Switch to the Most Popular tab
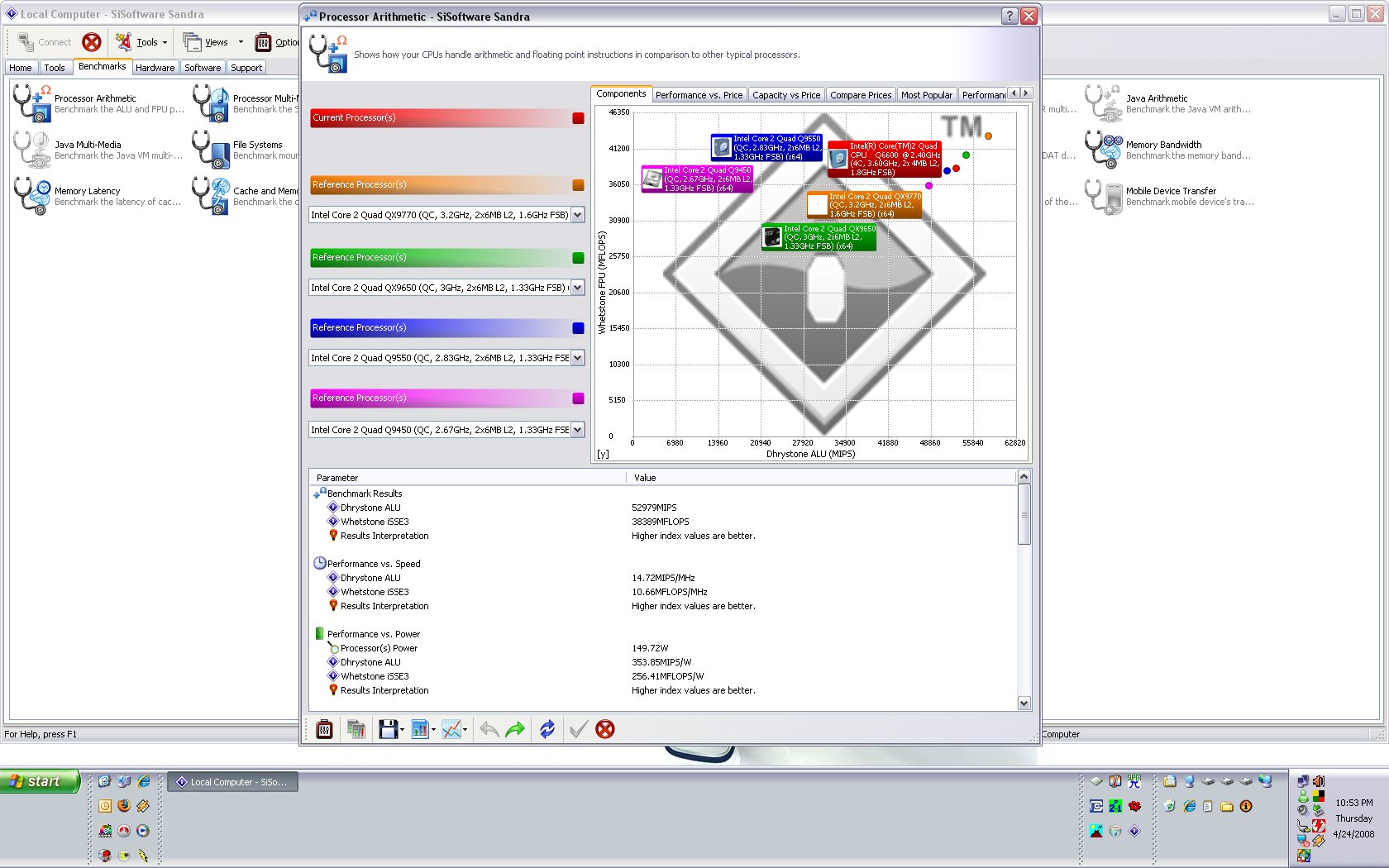This screenshot has width=1389, height=868. [x=926, y=95]
